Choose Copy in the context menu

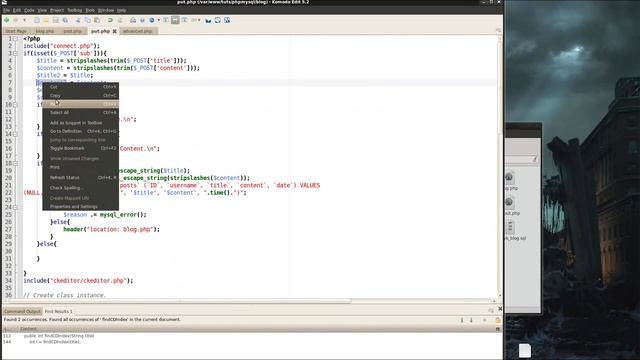click(80, 96)
